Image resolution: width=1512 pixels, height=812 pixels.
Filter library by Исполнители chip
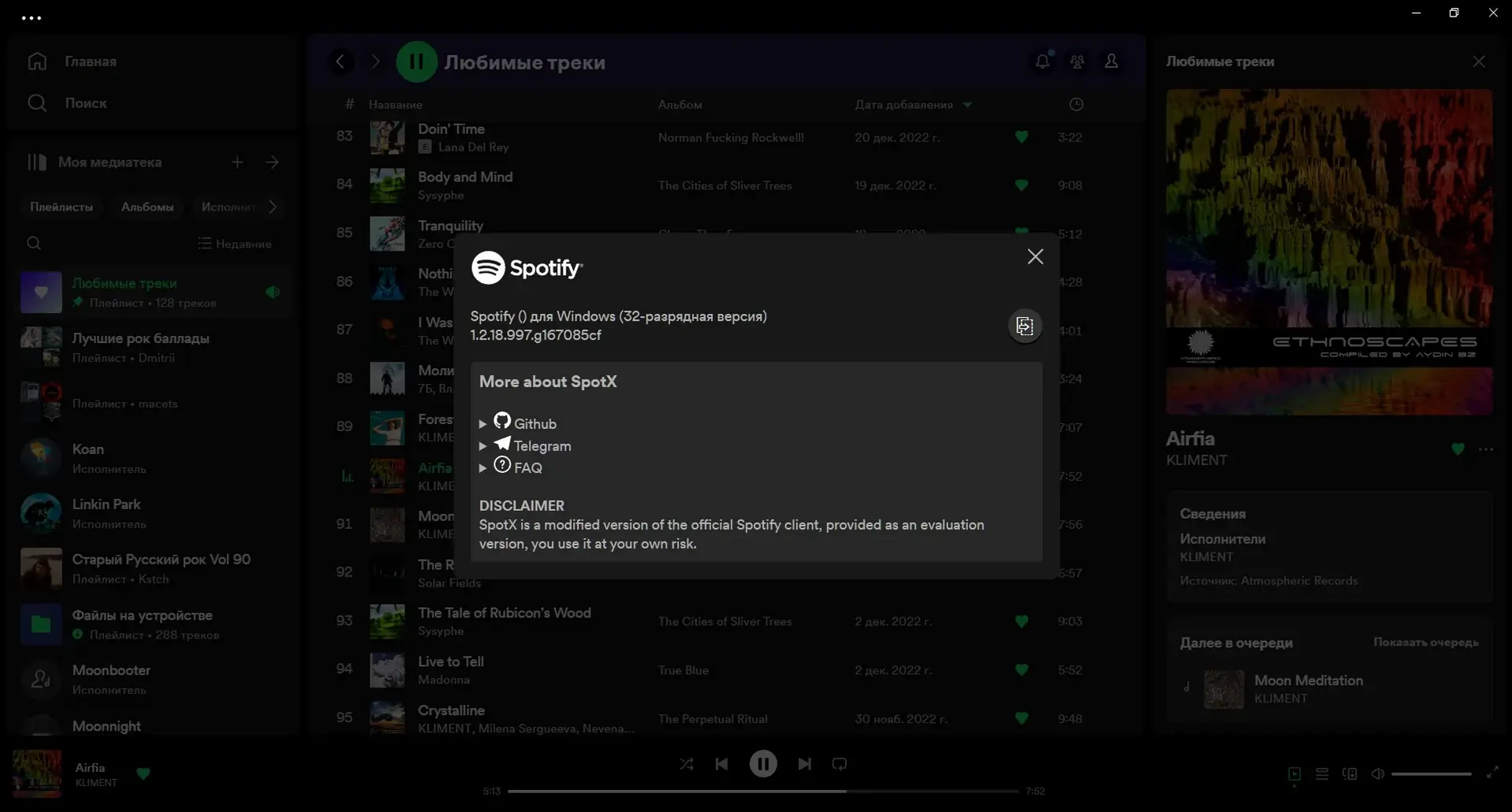[x=229, y=207]
